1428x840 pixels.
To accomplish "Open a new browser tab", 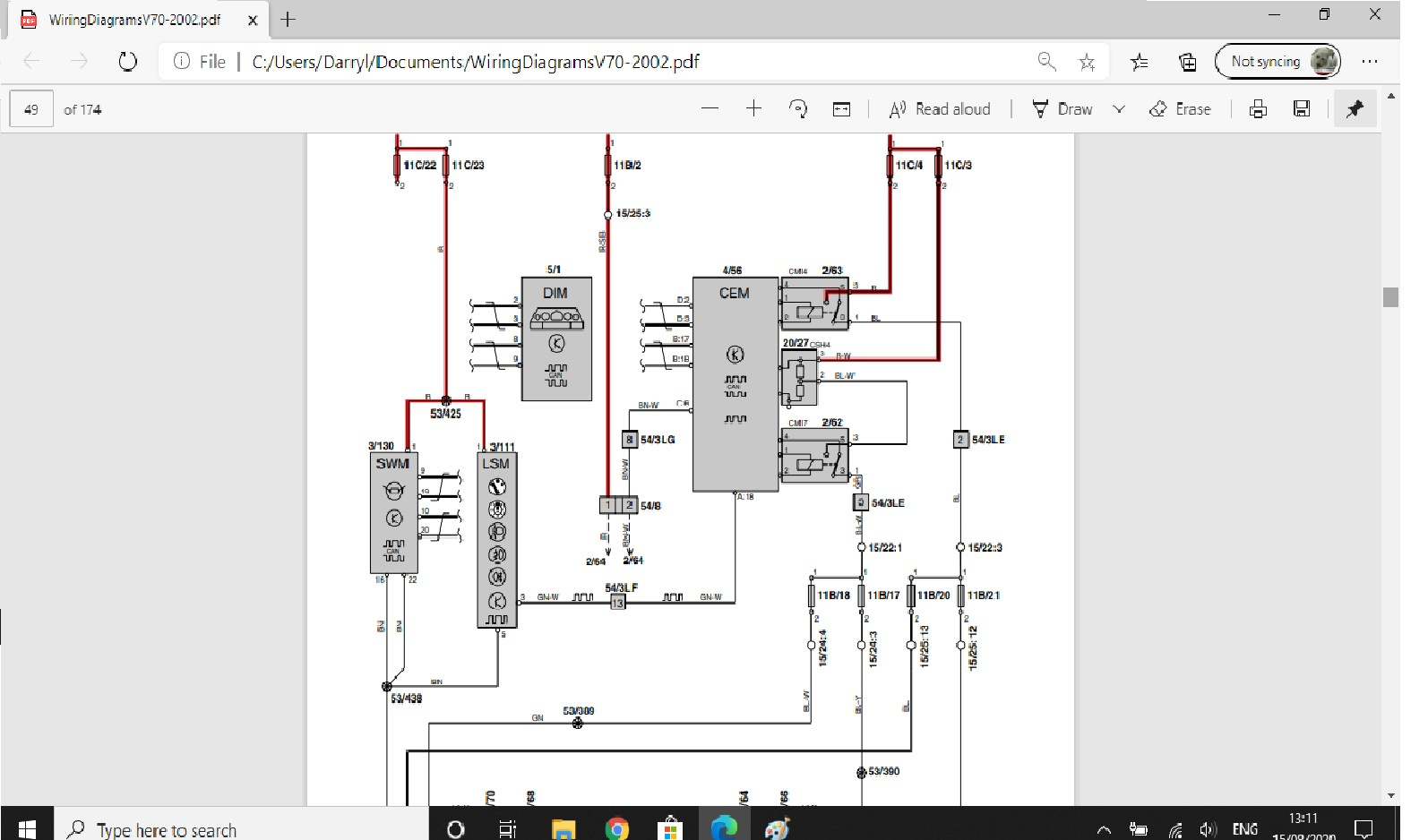I will [288, 20].
